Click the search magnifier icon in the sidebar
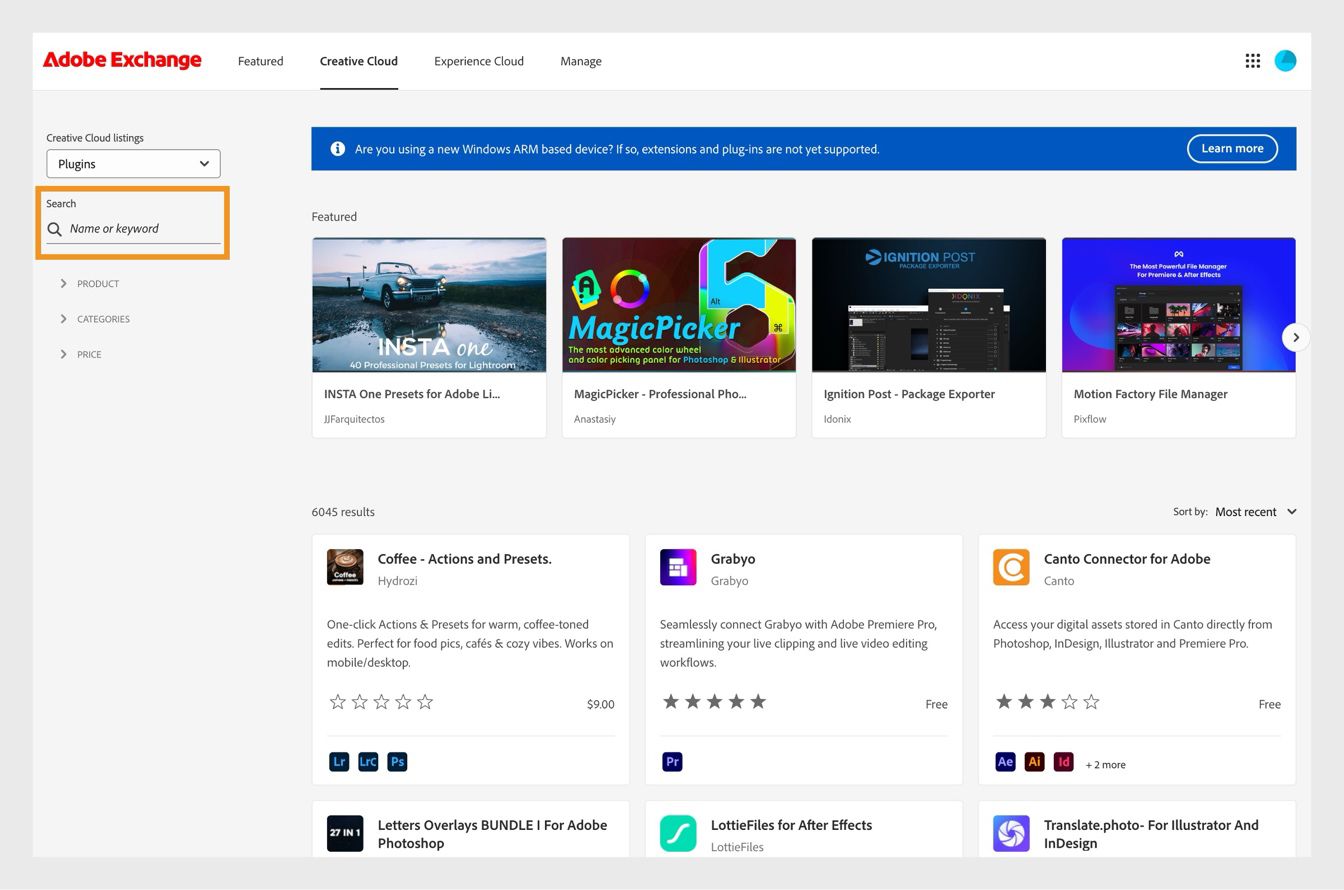 [x=55, y=229]
